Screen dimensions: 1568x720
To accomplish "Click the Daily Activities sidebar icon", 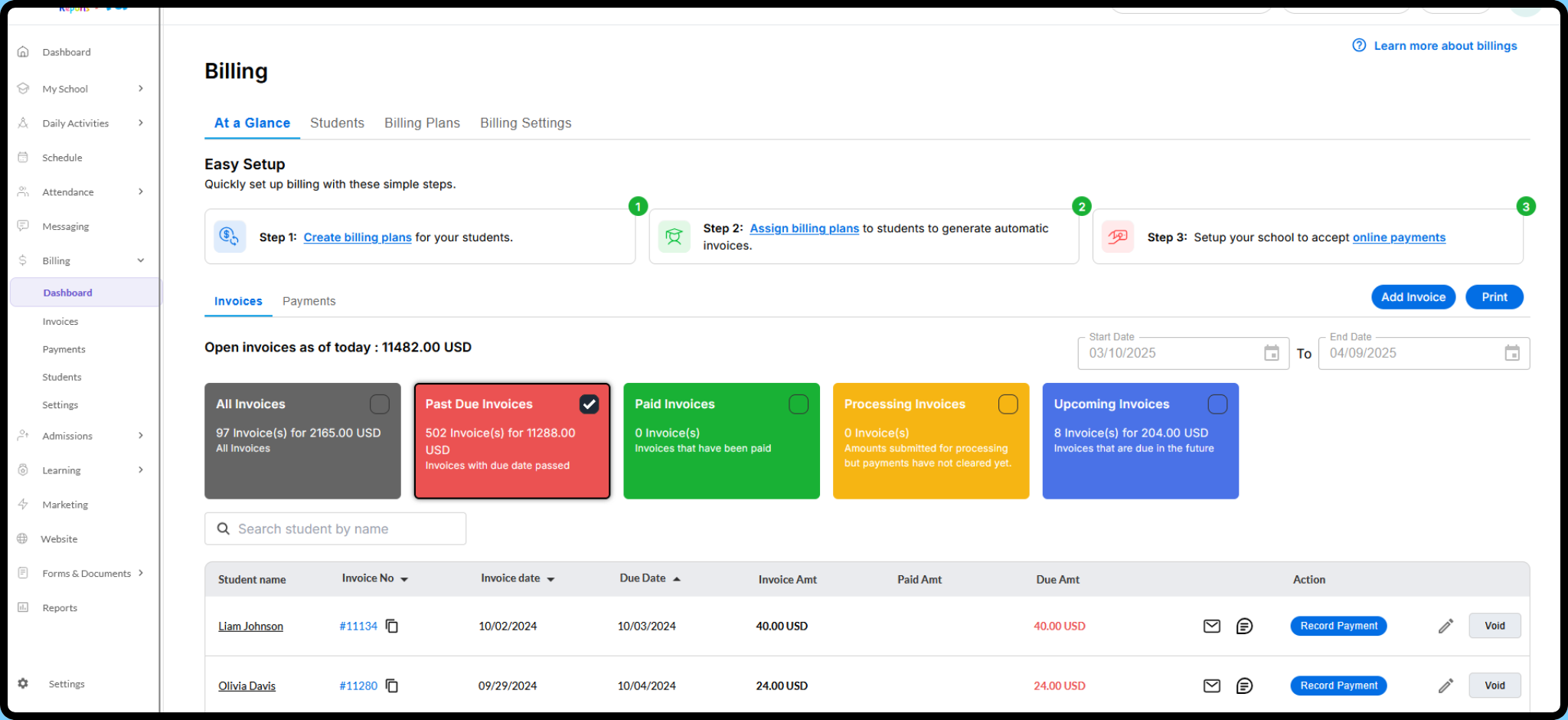I will click(23, 123).
